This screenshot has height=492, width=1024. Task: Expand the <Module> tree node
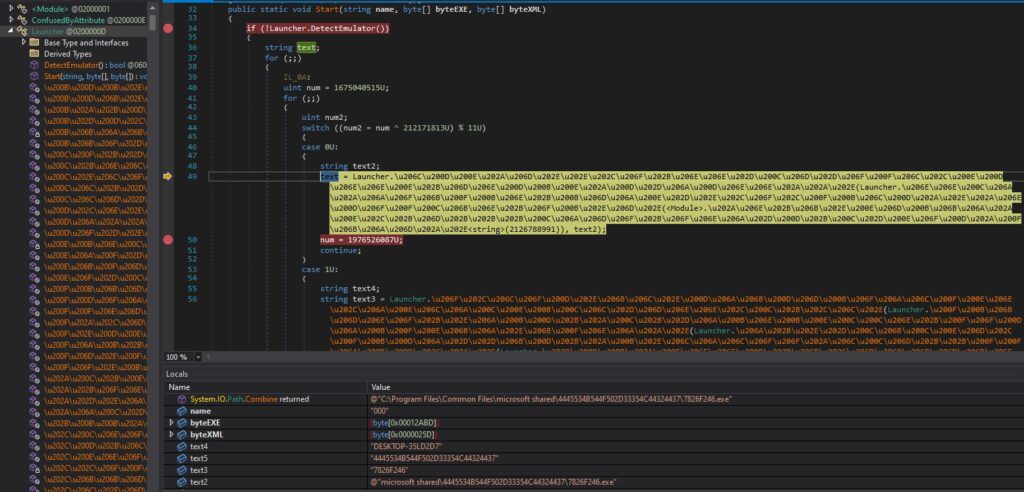click(11, 8)
